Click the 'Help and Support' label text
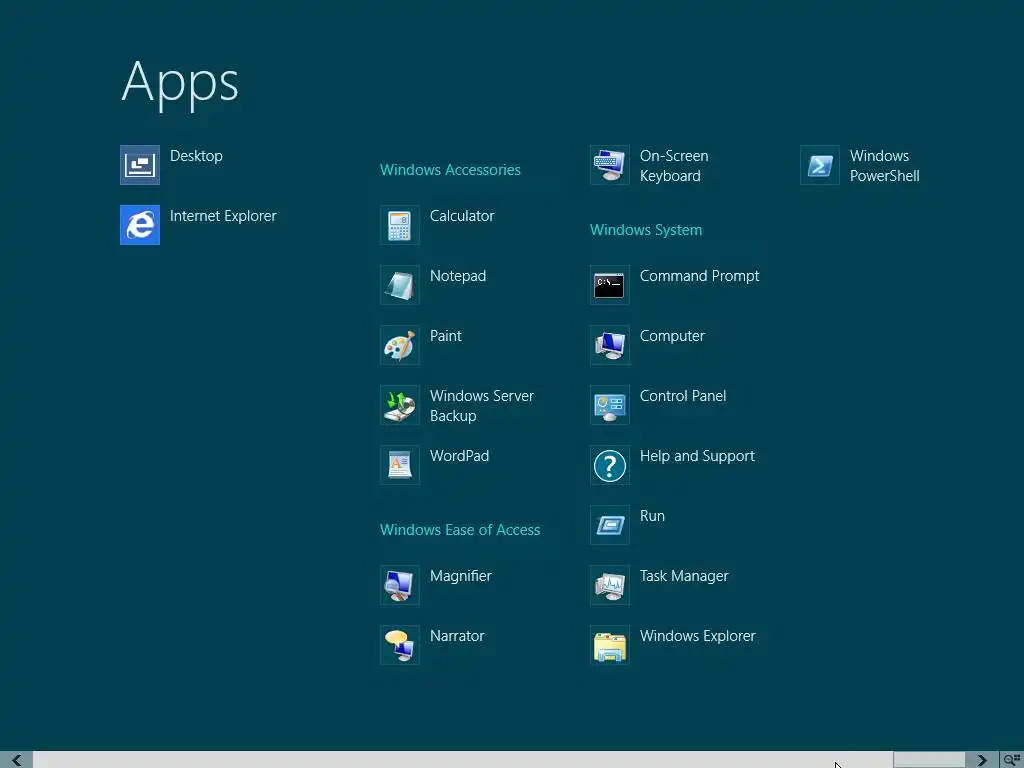The image size is (1024, 768). coord(697,456)
